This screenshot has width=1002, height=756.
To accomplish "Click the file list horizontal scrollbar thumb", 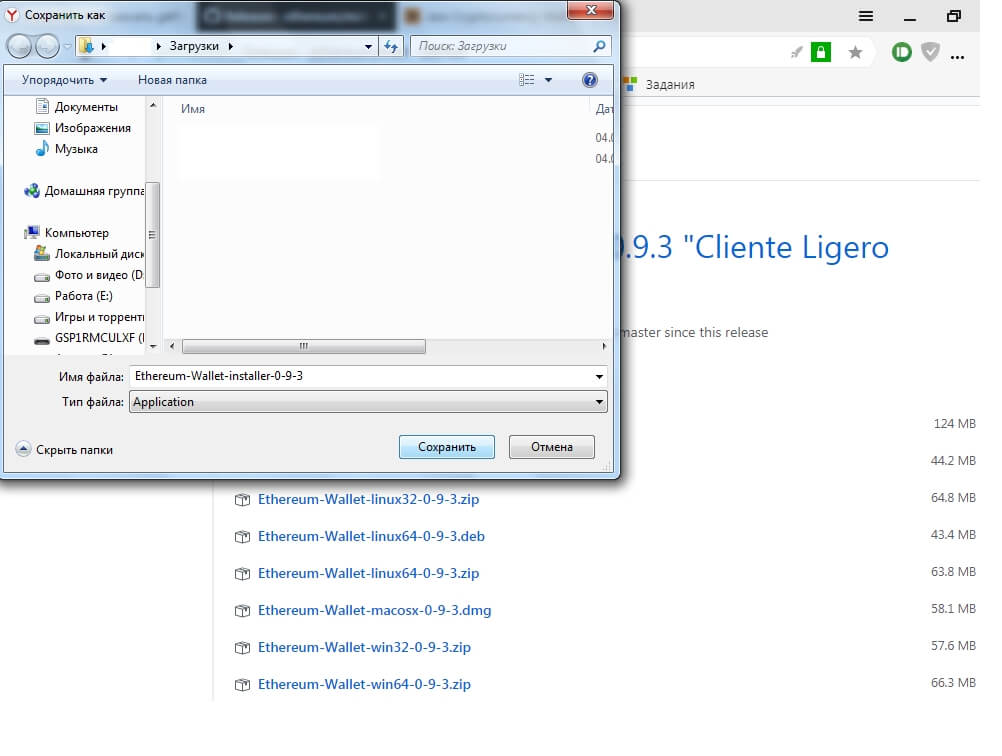I will click(x=304, y=346).
